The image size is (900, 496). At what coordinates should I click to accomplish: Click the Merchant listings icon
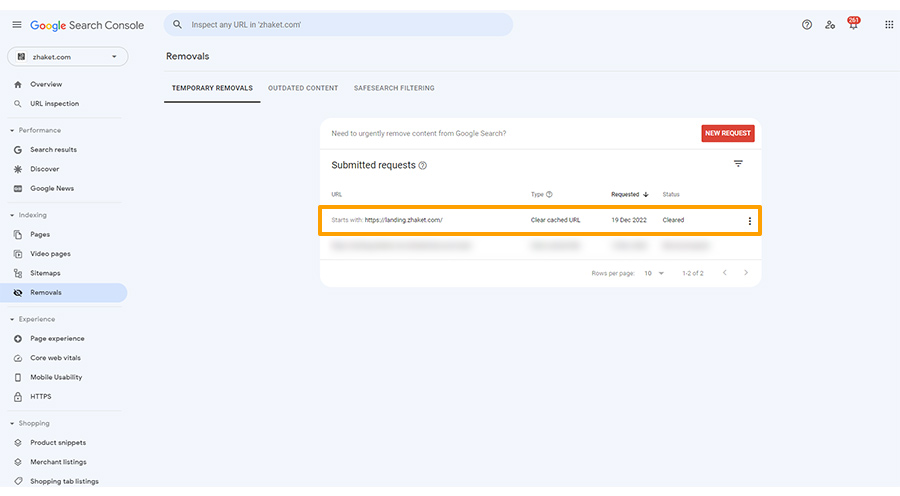[x=18, y=462]
